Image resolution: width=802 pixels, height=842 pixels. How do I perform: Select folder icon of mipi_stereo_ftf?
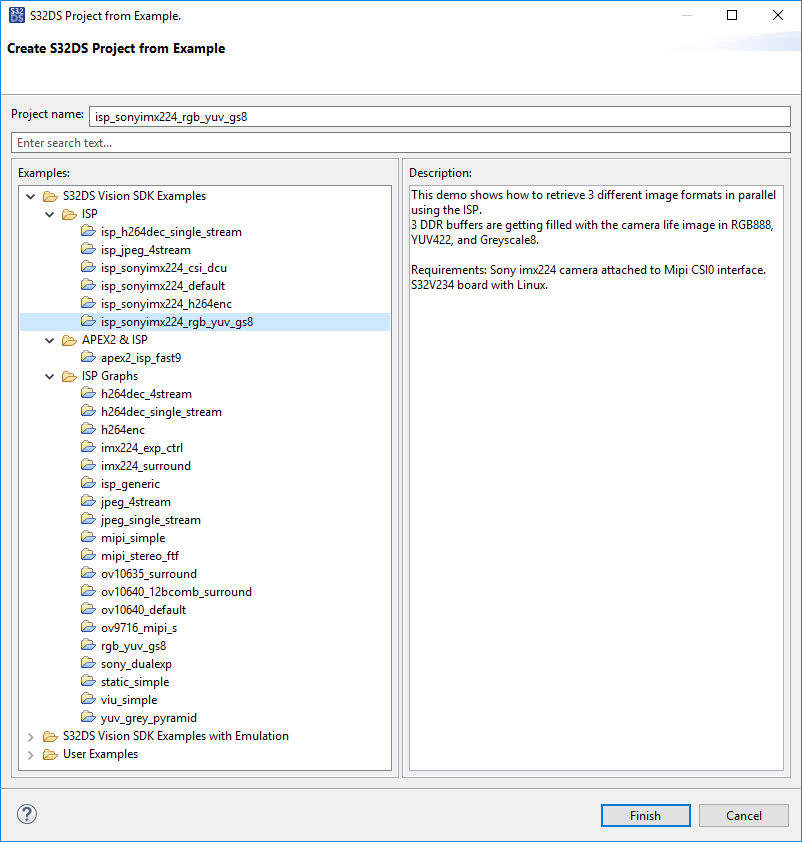[x=88, y=556]
